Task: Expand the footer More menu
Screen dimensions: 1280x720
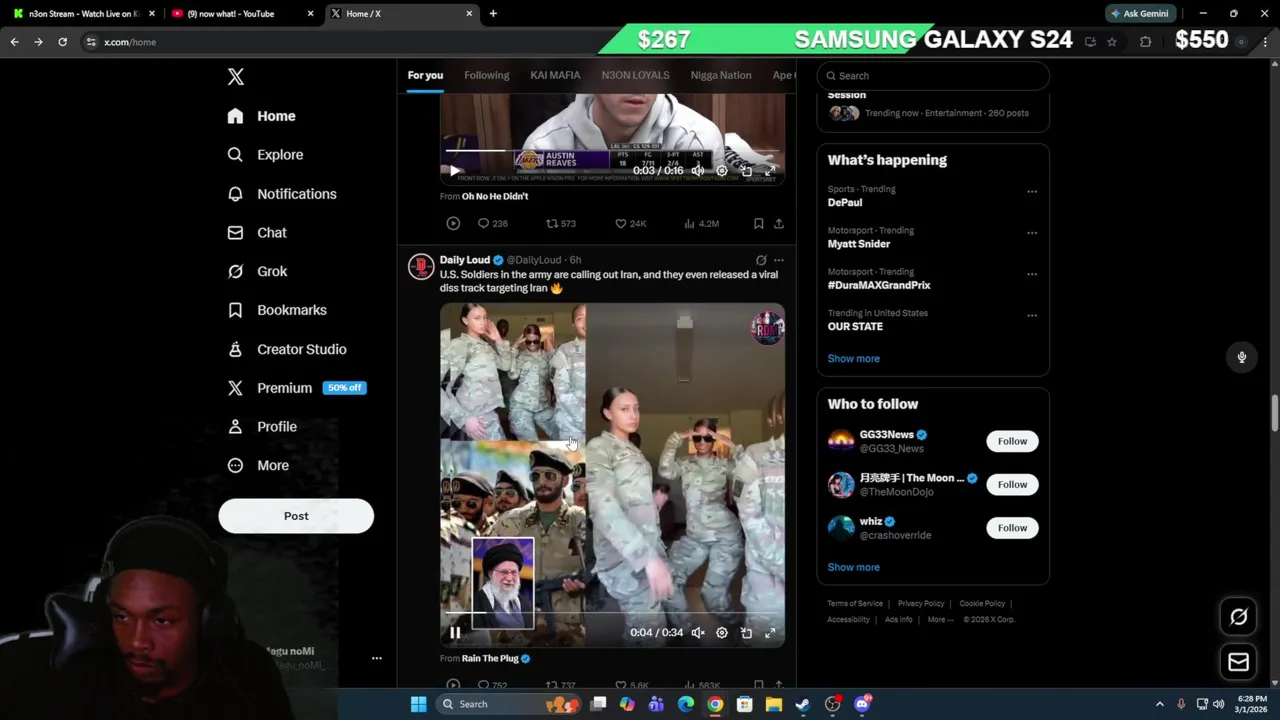Action: (x=941, y=620)
